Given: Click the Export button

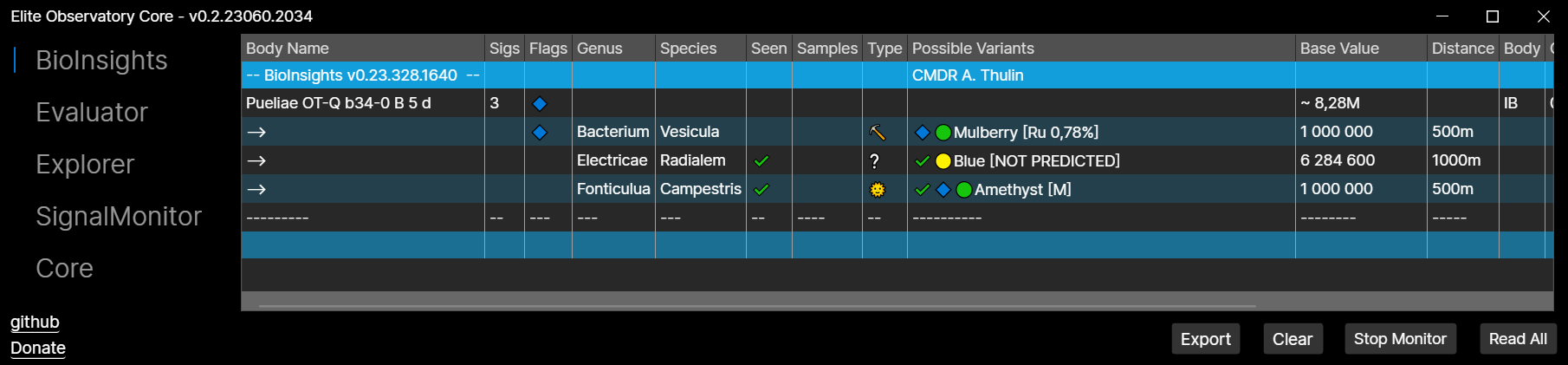Looking at the screenshot, I should (1206, 339).
